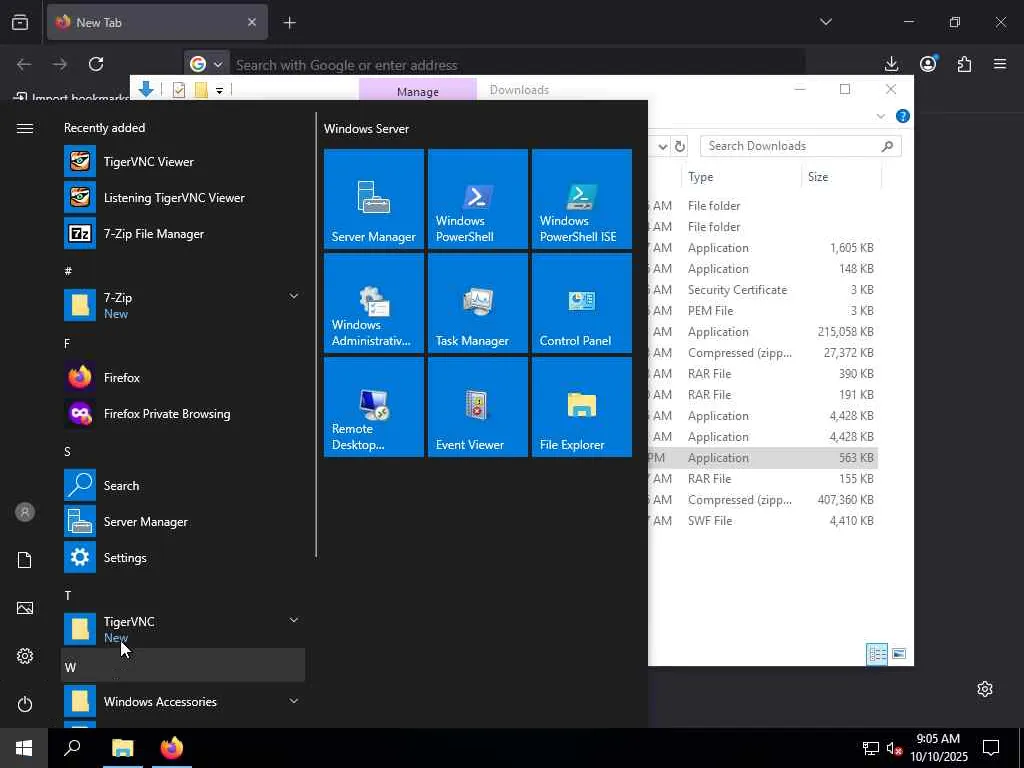Click the Explorer Help icon
The height and width of the screenshot is (768, 1024).
(903, 116)
